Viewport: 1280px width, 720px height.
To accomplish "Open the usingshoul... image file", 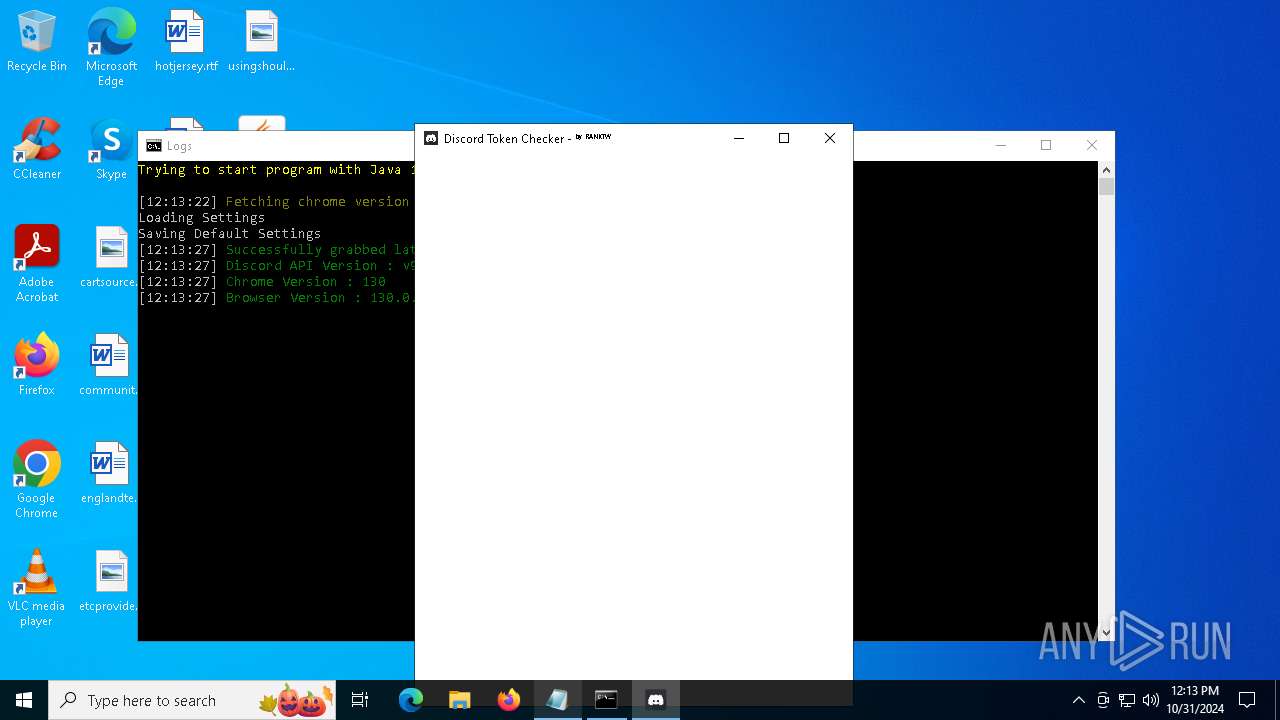I will click(261, 42).
